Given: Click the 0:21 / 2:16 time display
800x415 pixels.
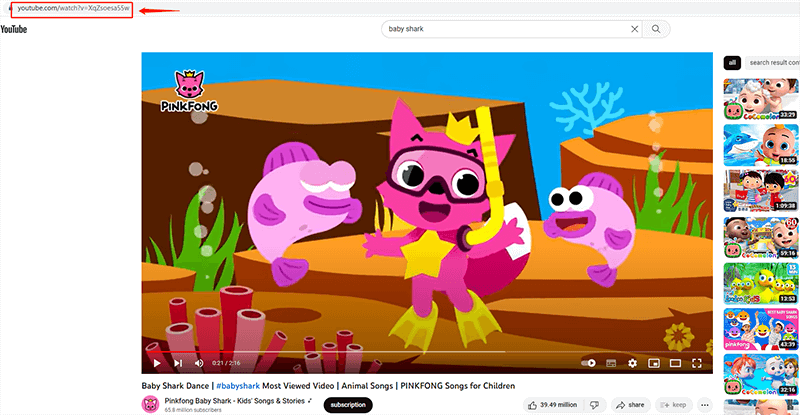Looking at the screenshot, I should coord(226,363).
